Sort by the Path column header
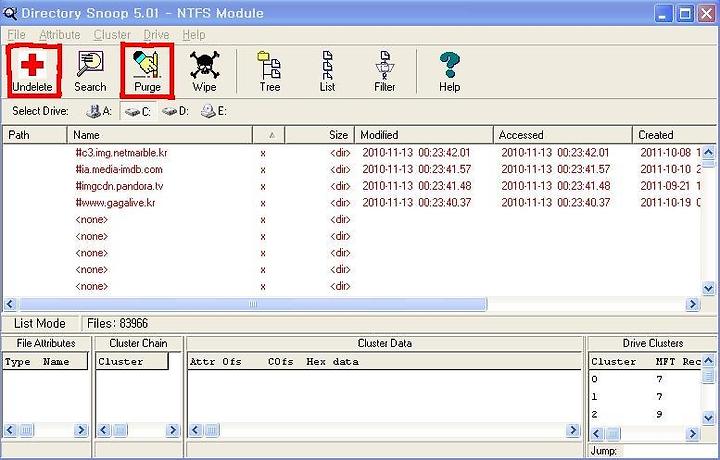Image resolution: width=720 pixels, height=460 pixels. (35, 135)
